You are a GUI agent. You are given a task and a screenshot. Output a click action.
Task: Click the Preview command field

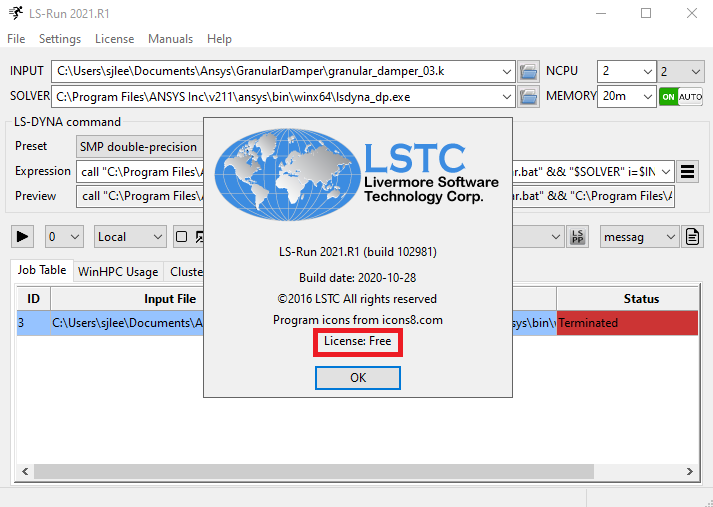point(375,196)
